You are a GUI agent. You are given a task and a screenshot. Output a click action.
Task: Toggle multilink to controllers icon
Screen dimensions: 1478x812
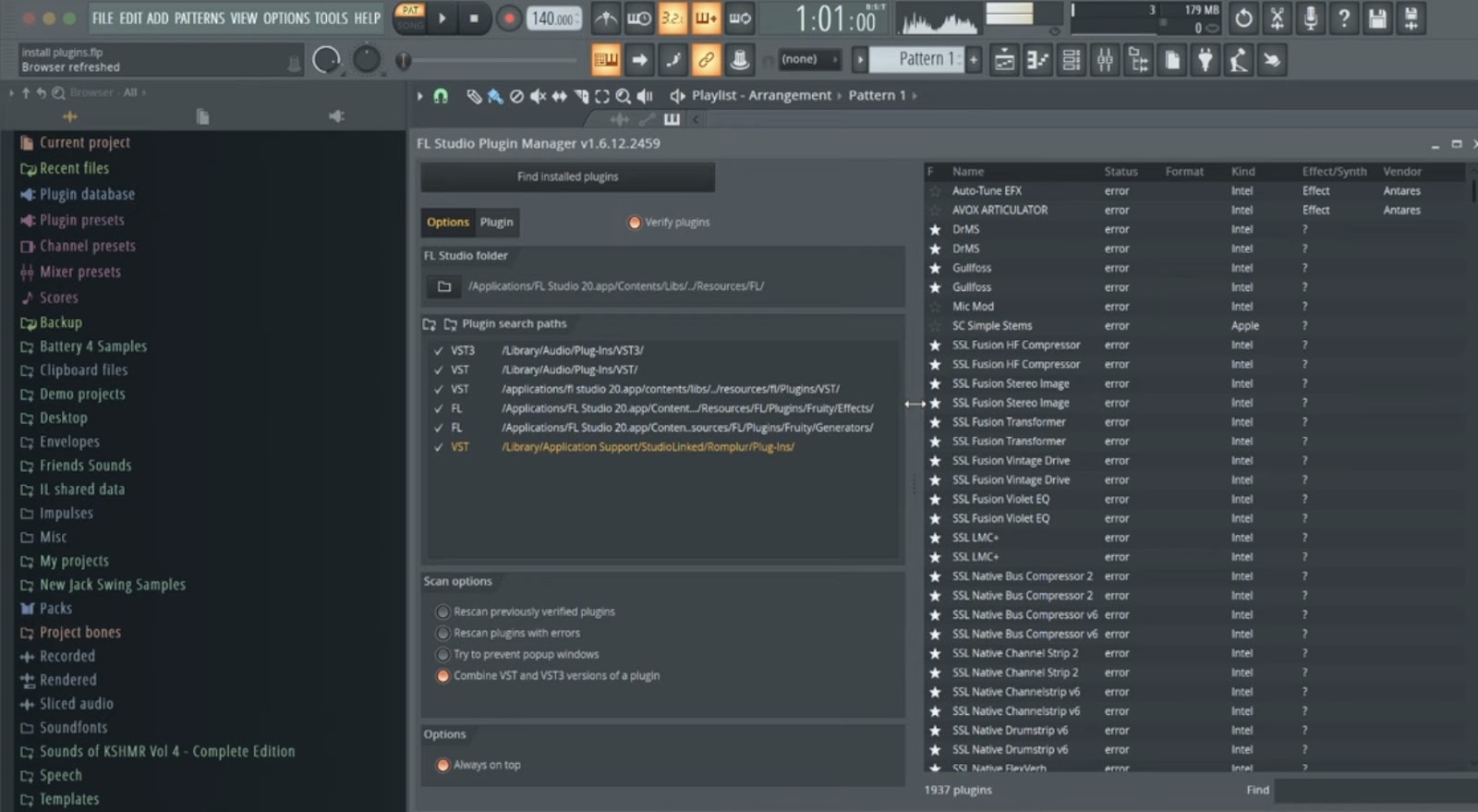pos(739,60)
